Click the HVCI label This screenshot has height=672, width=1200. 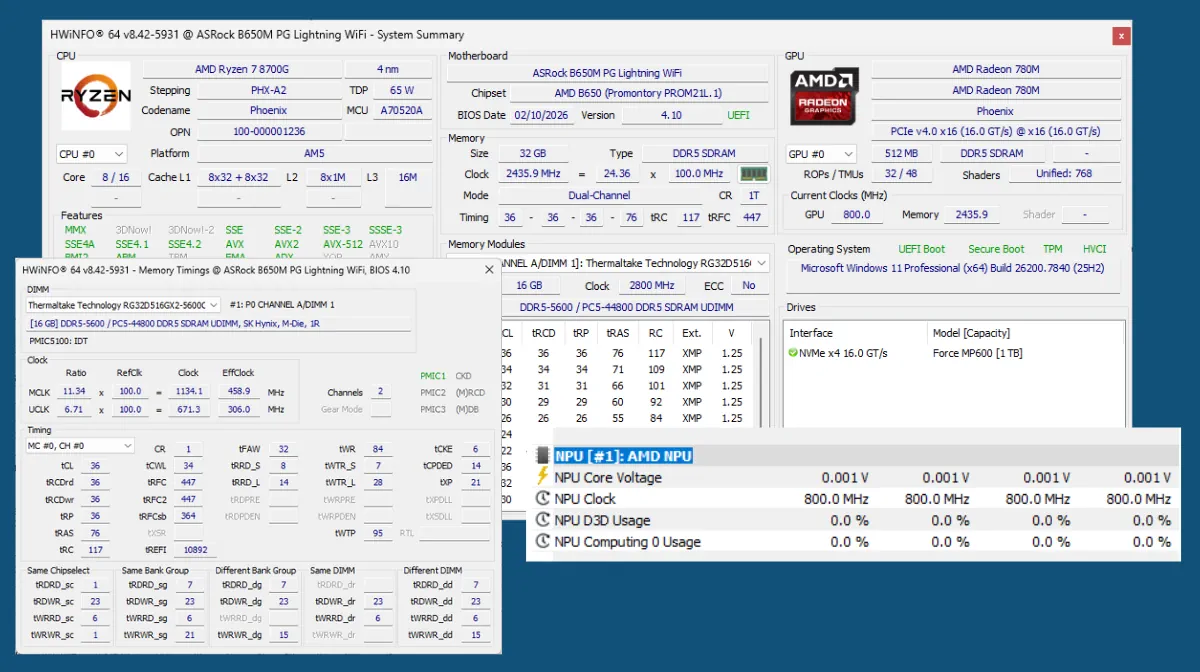click(1094, 249)
